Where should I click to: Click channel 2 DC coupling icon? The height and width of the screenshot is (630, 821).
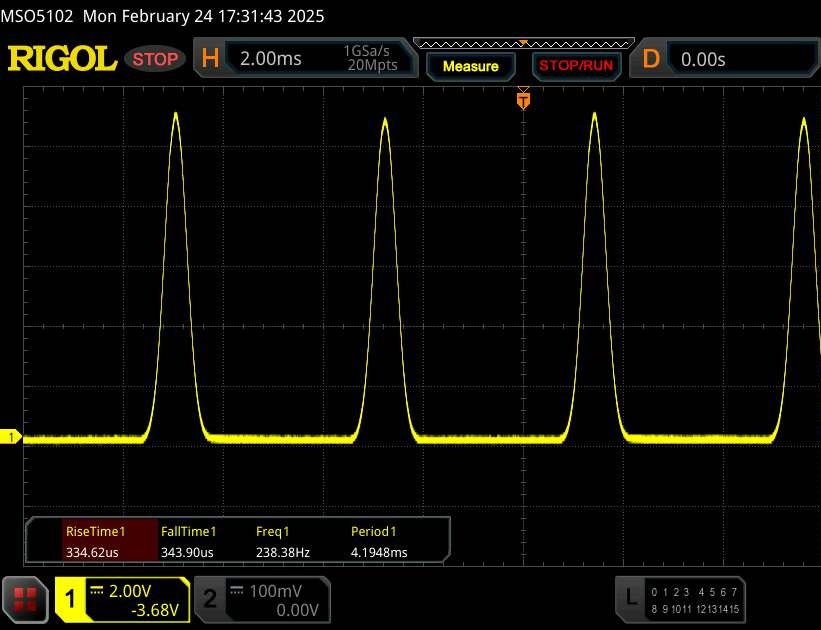coord(237,591)
